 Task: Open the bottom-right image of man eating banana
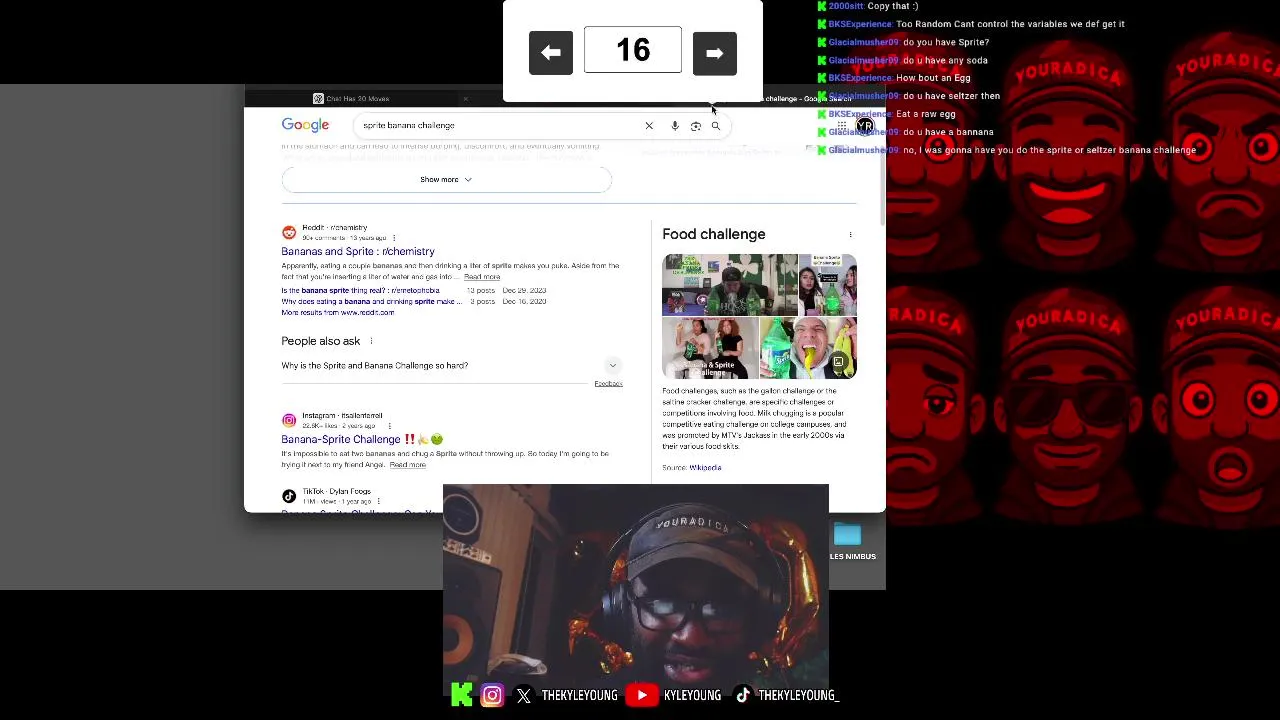(x=808, y=348)
